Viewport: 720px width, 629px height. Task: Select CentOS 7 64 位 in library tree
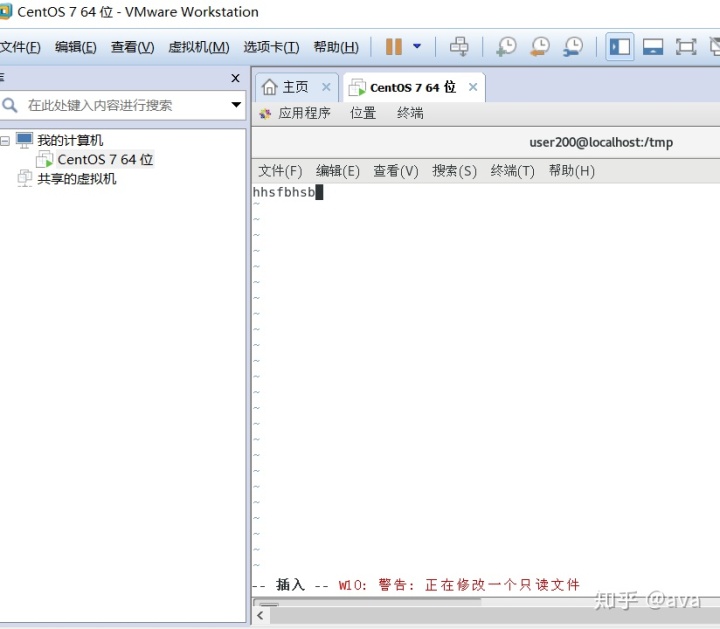(105, 159)
